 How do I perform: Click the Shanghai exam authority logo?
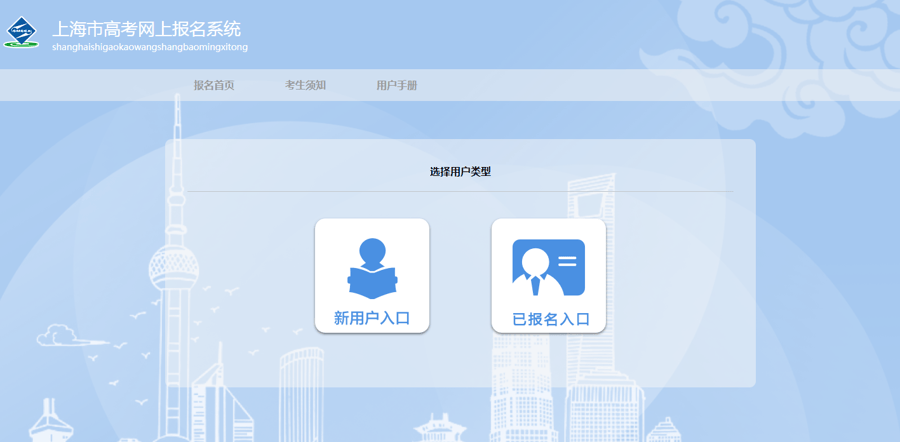click(21, 32)
